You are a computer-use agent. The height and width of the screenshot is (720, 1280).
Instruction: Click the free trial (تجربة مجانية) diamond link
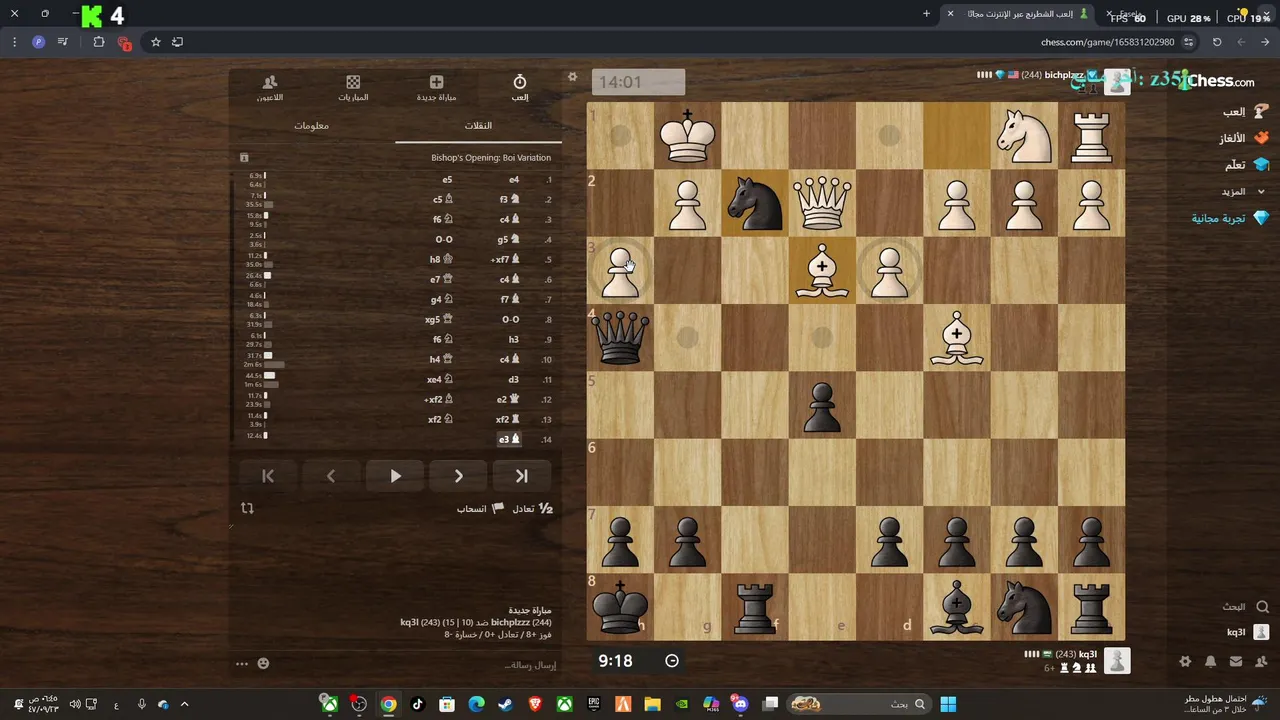pos(1230,217)
